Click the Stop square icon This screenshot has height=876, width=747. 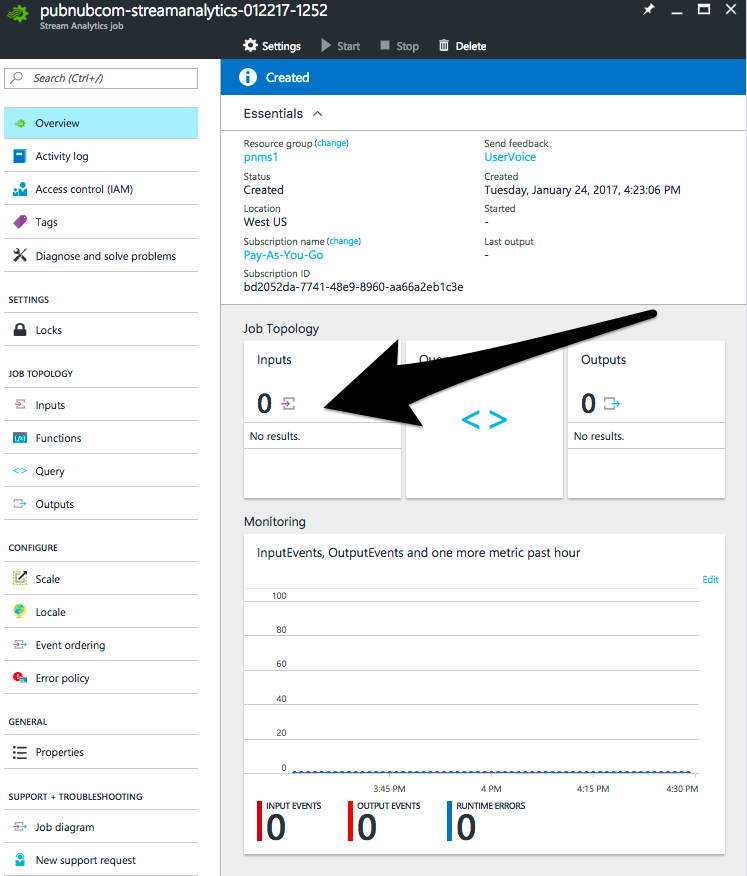coord(385,45)
